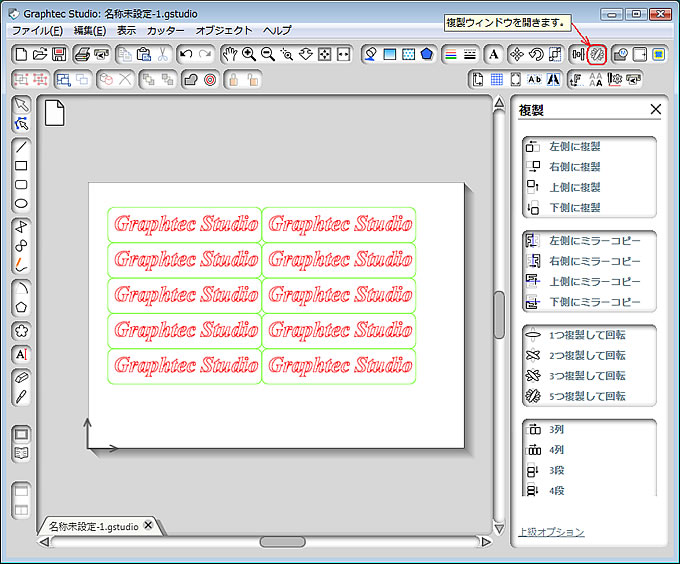Paste from clipboard icon
The height and width of the screenshot is (564, 680).
144,55
